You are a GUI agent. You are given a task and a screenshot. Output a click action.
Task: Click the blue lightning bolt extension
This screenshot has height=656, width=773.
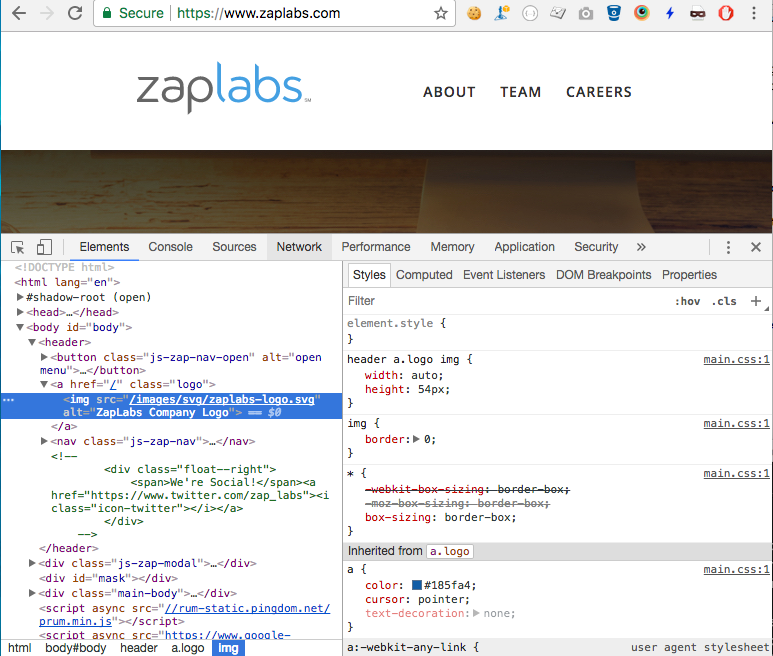[669, 13]
